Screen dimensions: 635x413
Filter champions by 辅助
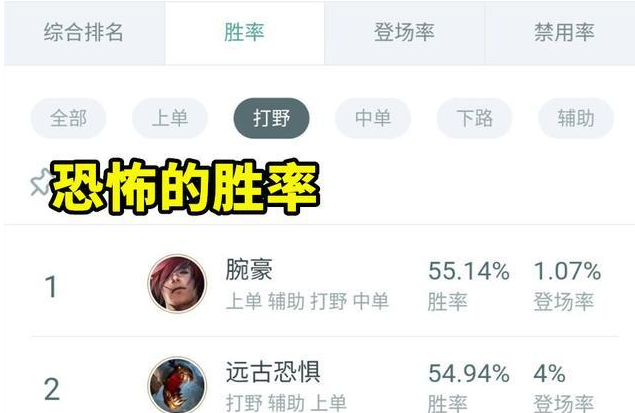pyautogui.click(x=576, y=118)
